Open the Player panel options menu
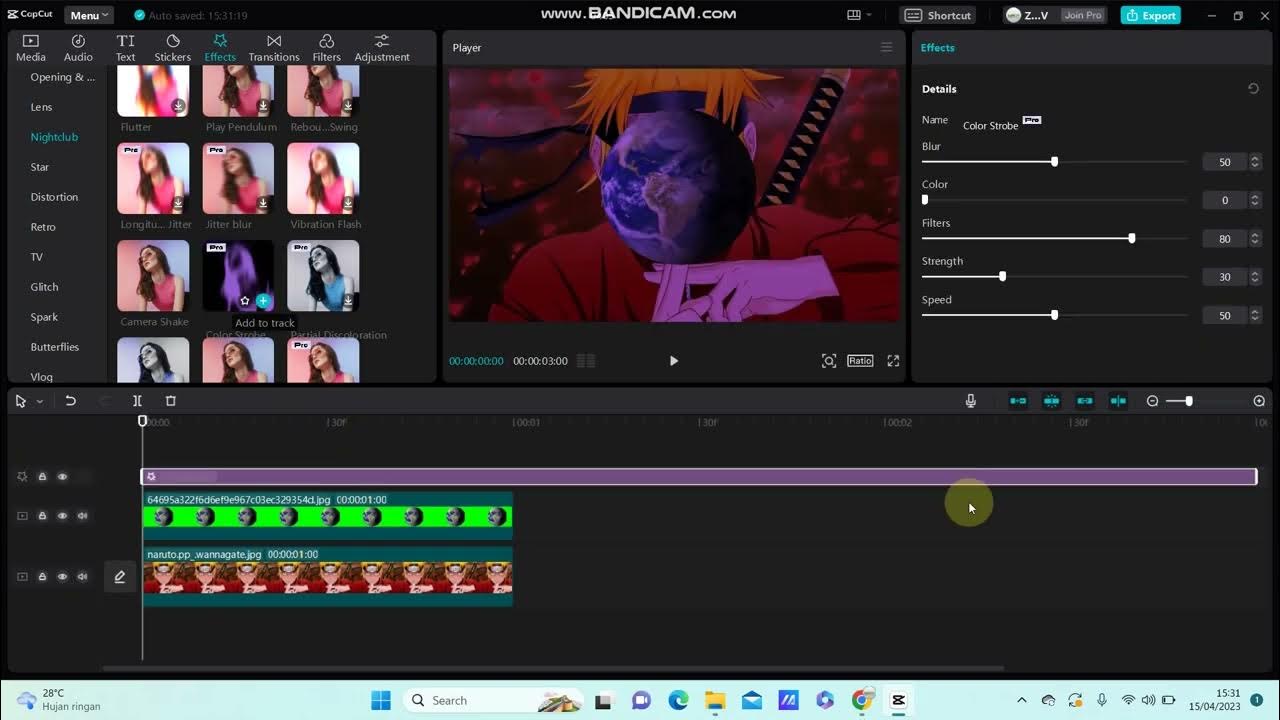1280x720 pixels. point(886,47)
